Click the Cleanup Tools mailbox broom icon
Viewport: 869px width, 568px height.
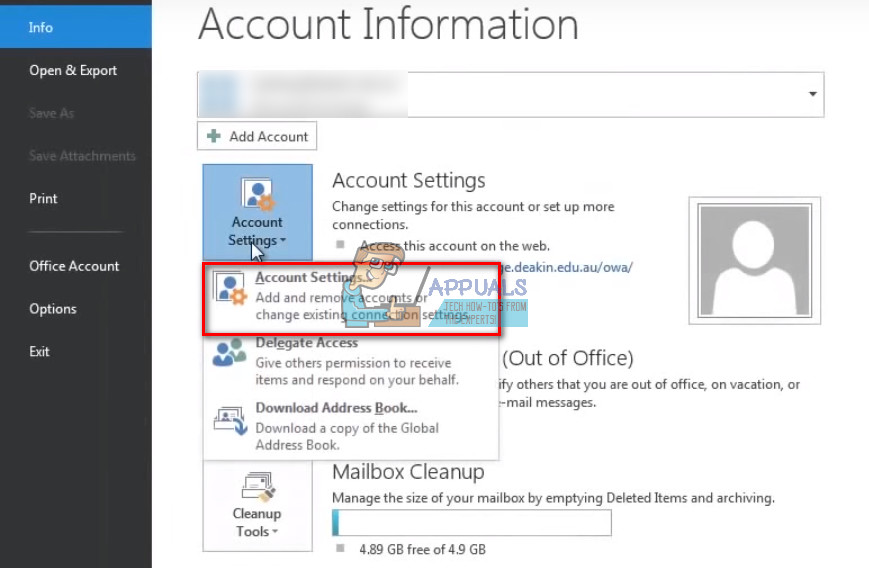point(258,486)
